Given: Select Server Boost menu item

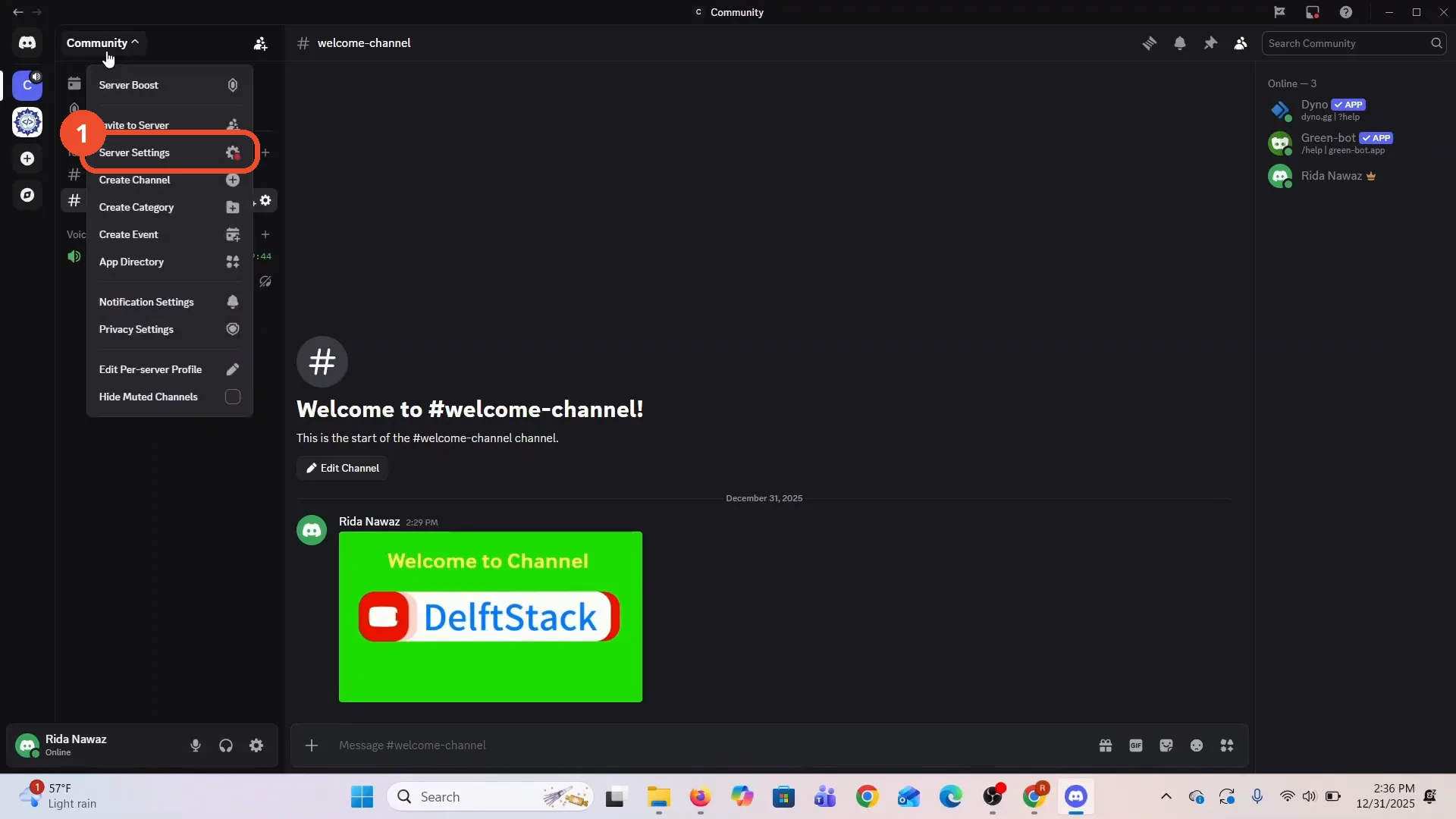Looking at the screenshot, I should pos(169,85).
